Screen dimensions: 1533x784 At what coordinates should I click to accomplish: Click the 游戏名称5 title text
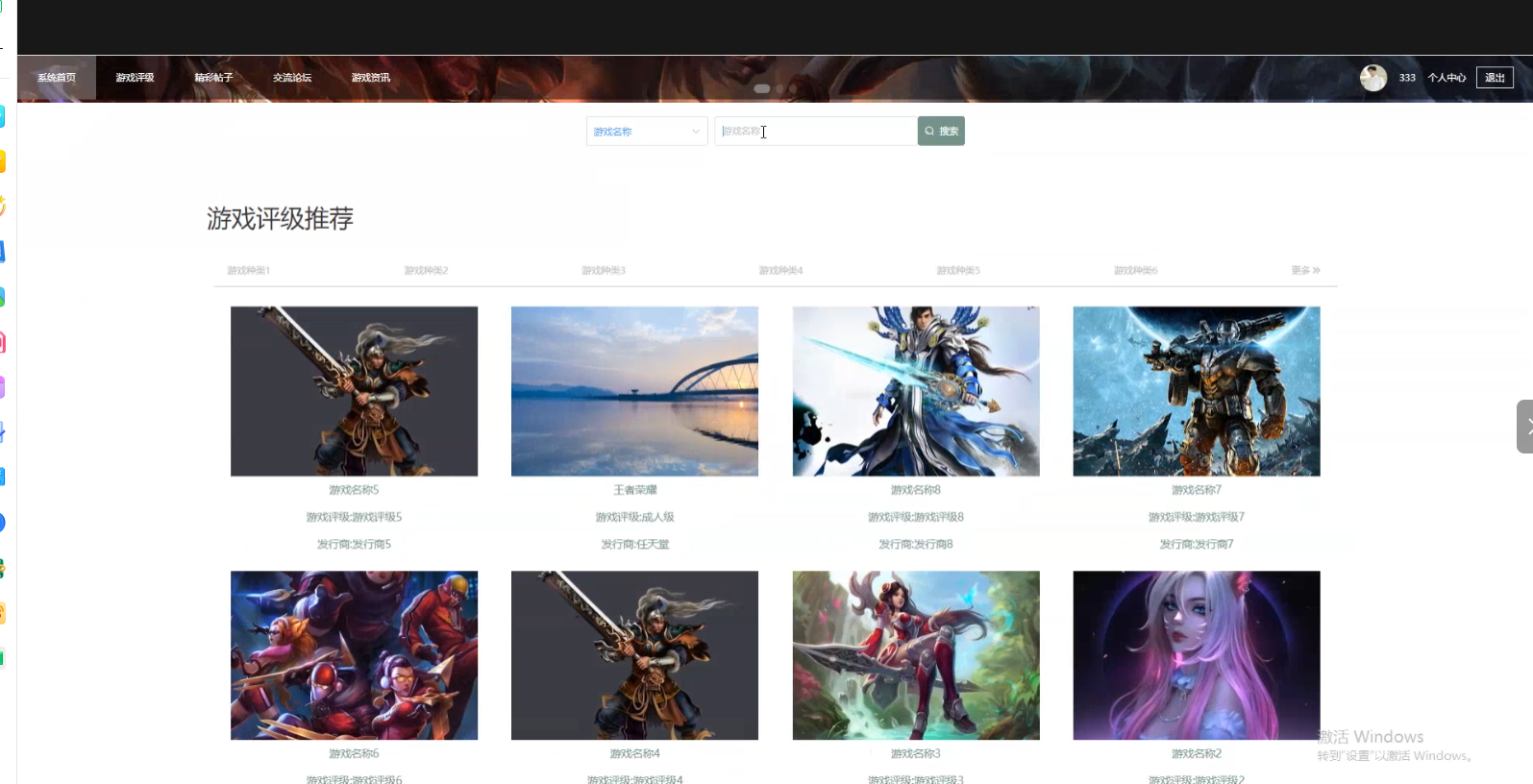coord(354,490)
